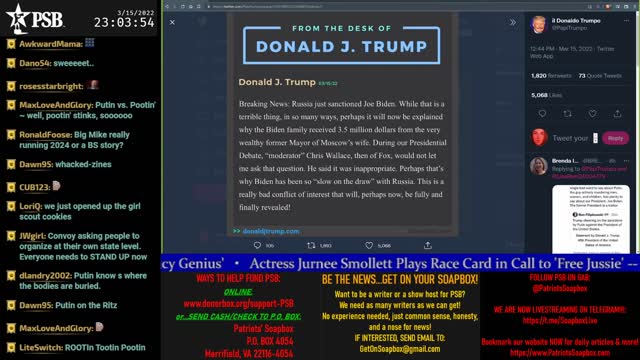
Task: Click the GetOnSoapbox@gmail.com email
Action: [400, 349]
